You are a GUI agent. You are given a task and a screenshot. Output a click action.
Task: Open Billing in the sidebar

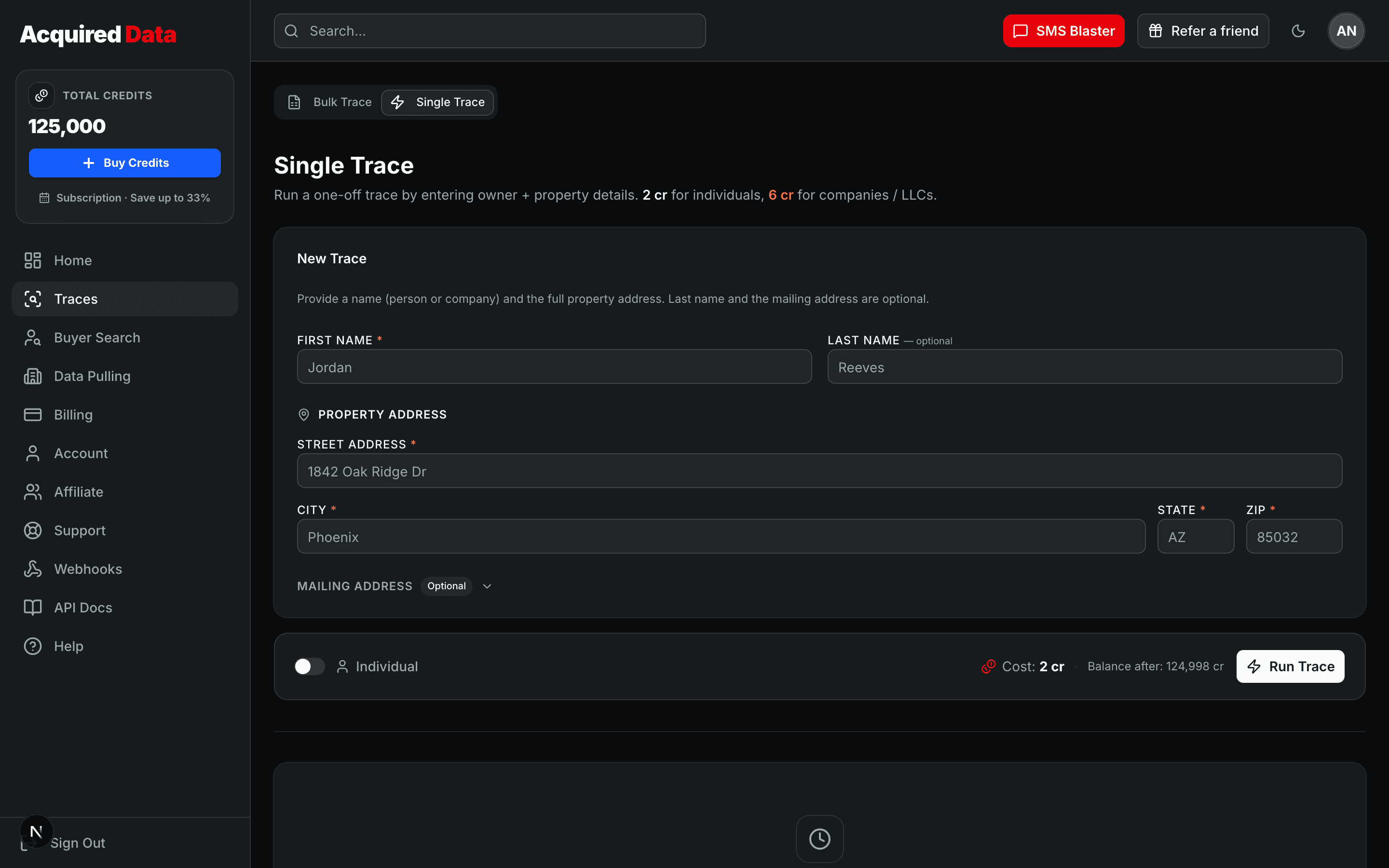(x=124, y=415)
